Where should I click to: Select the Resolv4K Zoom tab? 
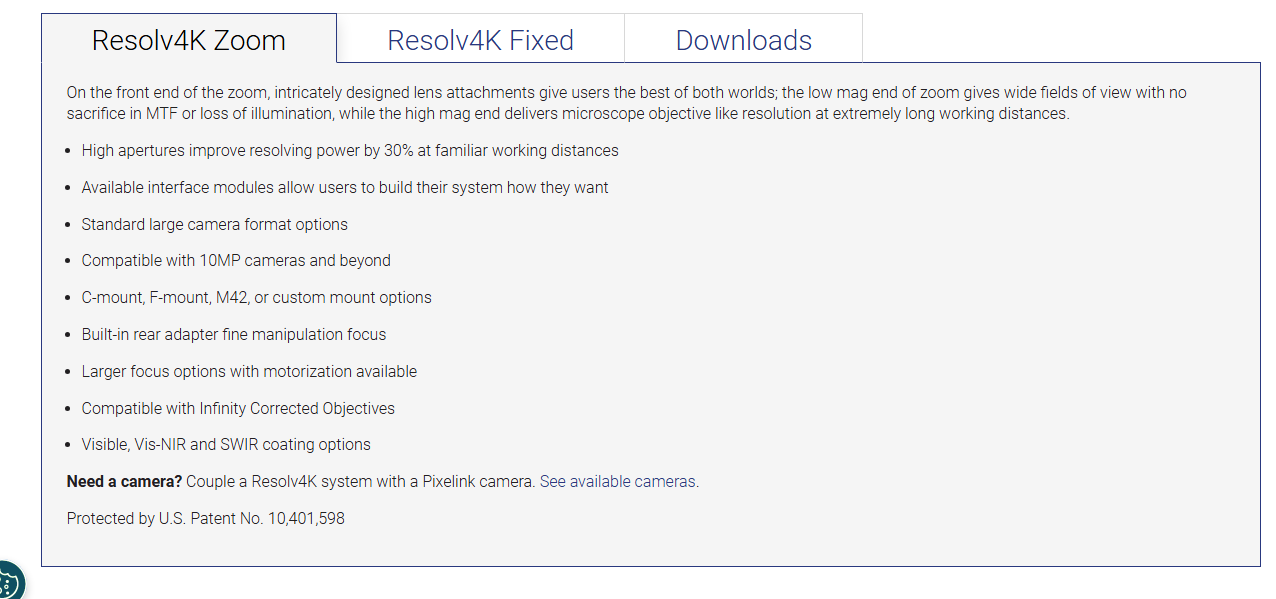189,40
